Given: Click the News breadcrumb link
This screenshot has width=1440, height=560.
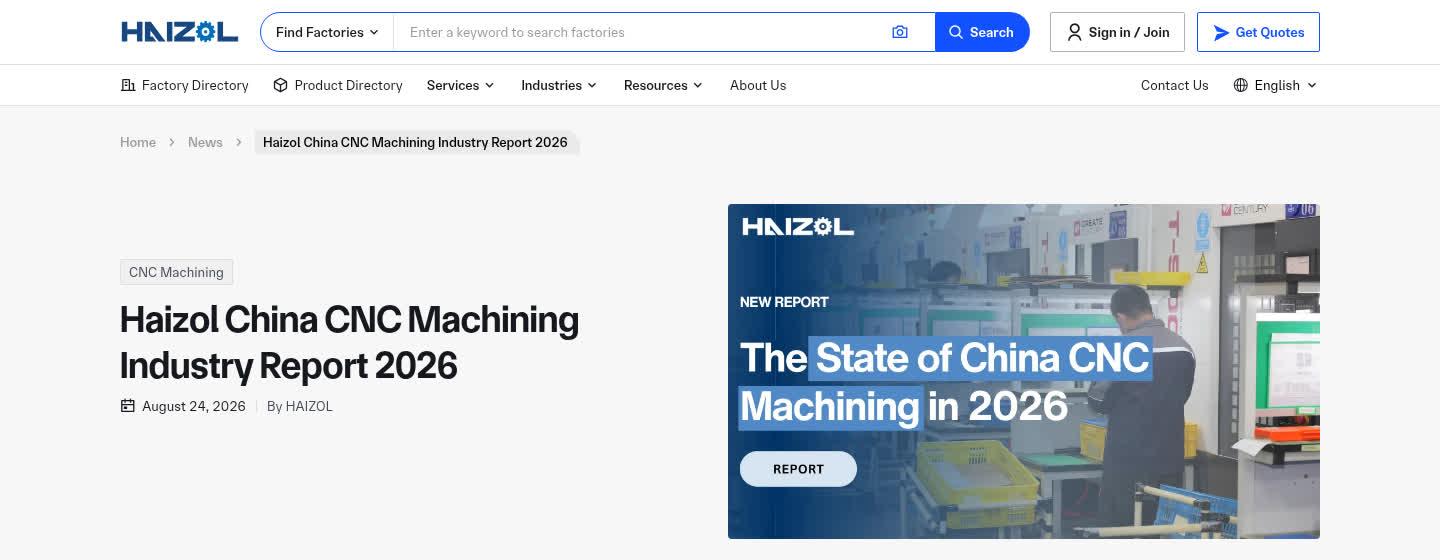Looking at the screenshot, I should 205,142.
